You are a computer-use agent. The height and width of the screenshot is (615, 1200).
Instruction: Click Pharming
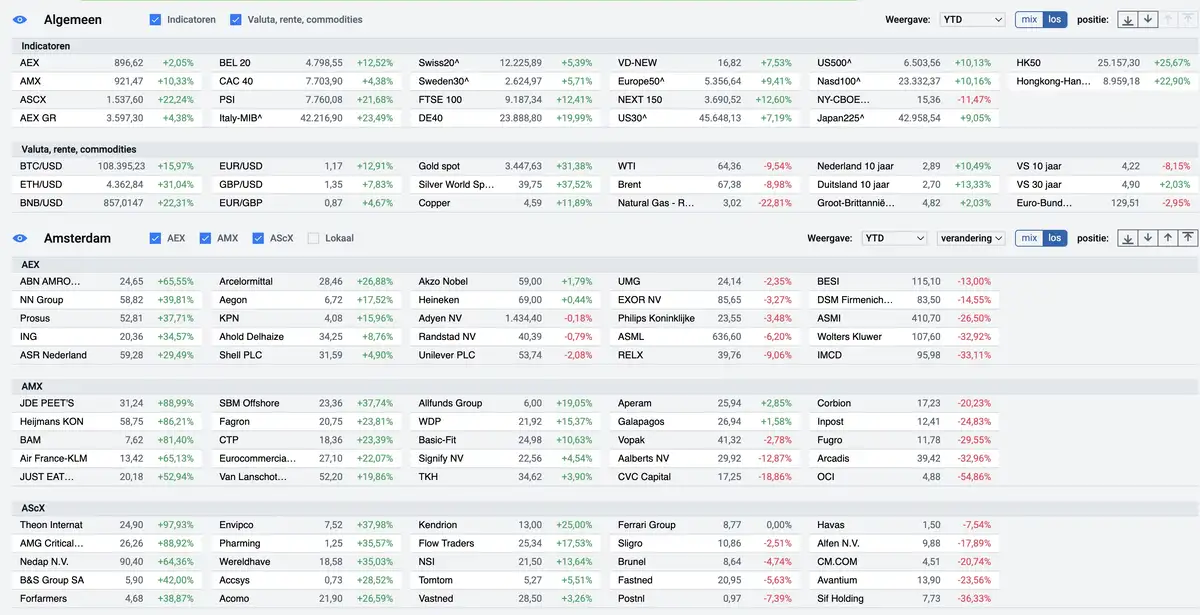pyautogui.click(x=239, y=543)
